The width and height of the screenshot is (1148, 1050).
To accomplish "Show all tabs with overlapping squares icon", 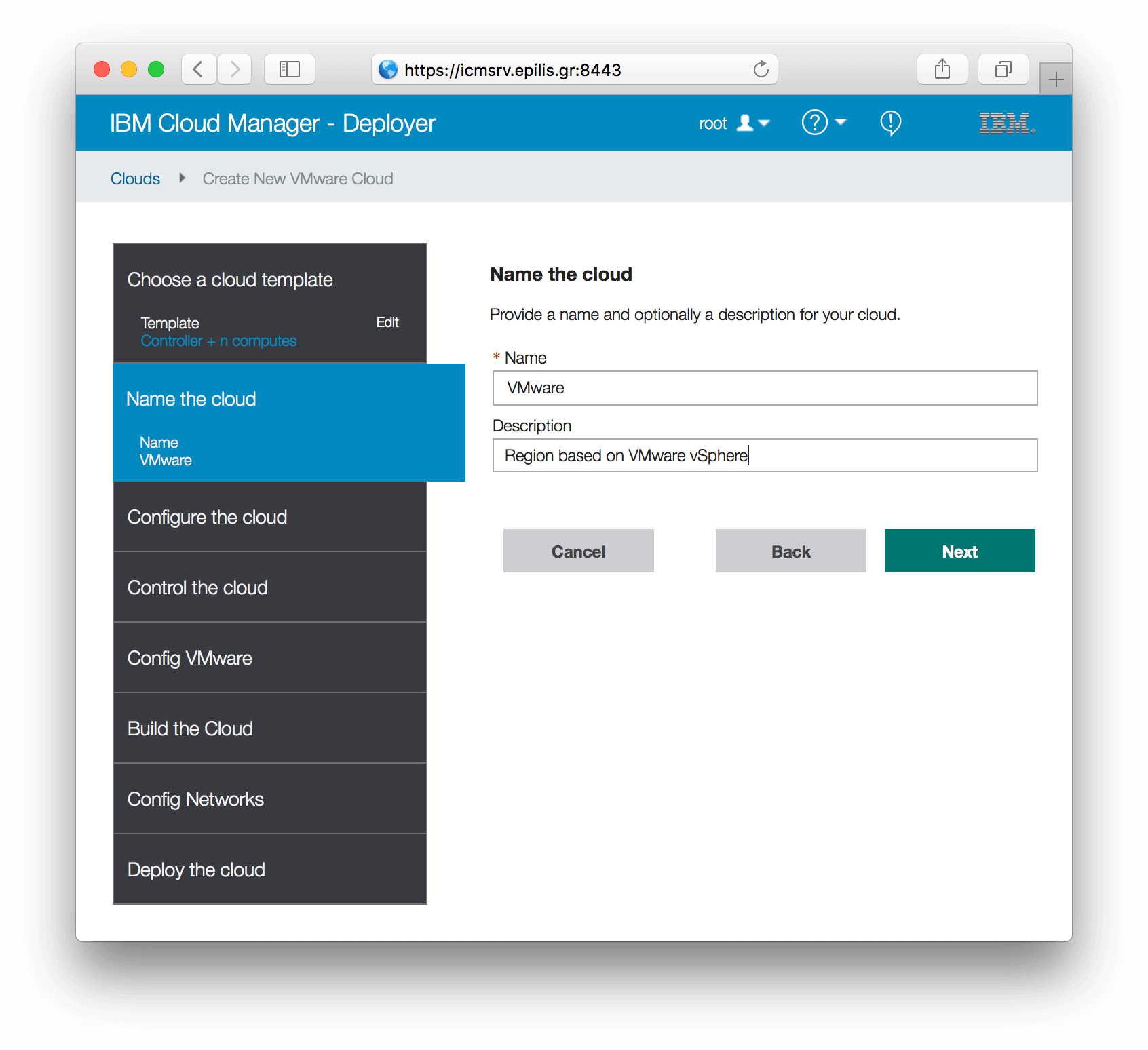I will (1003, 69).
